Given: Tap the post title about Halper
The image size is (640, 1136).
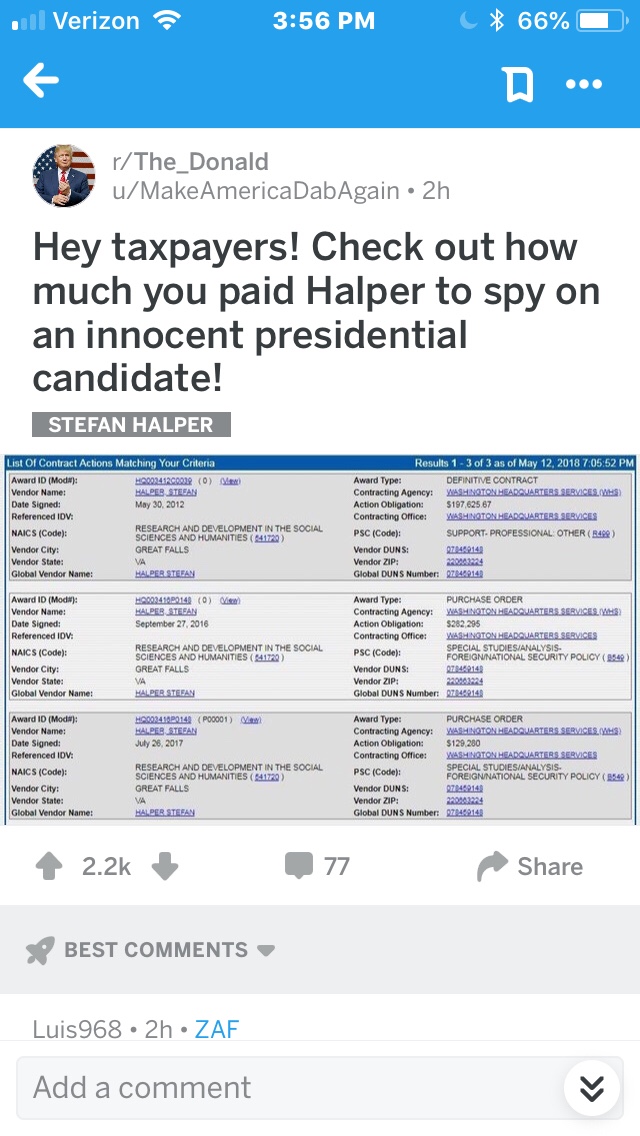Looking at the screenshot, I should pyautogui.click(x=316, y=313).
